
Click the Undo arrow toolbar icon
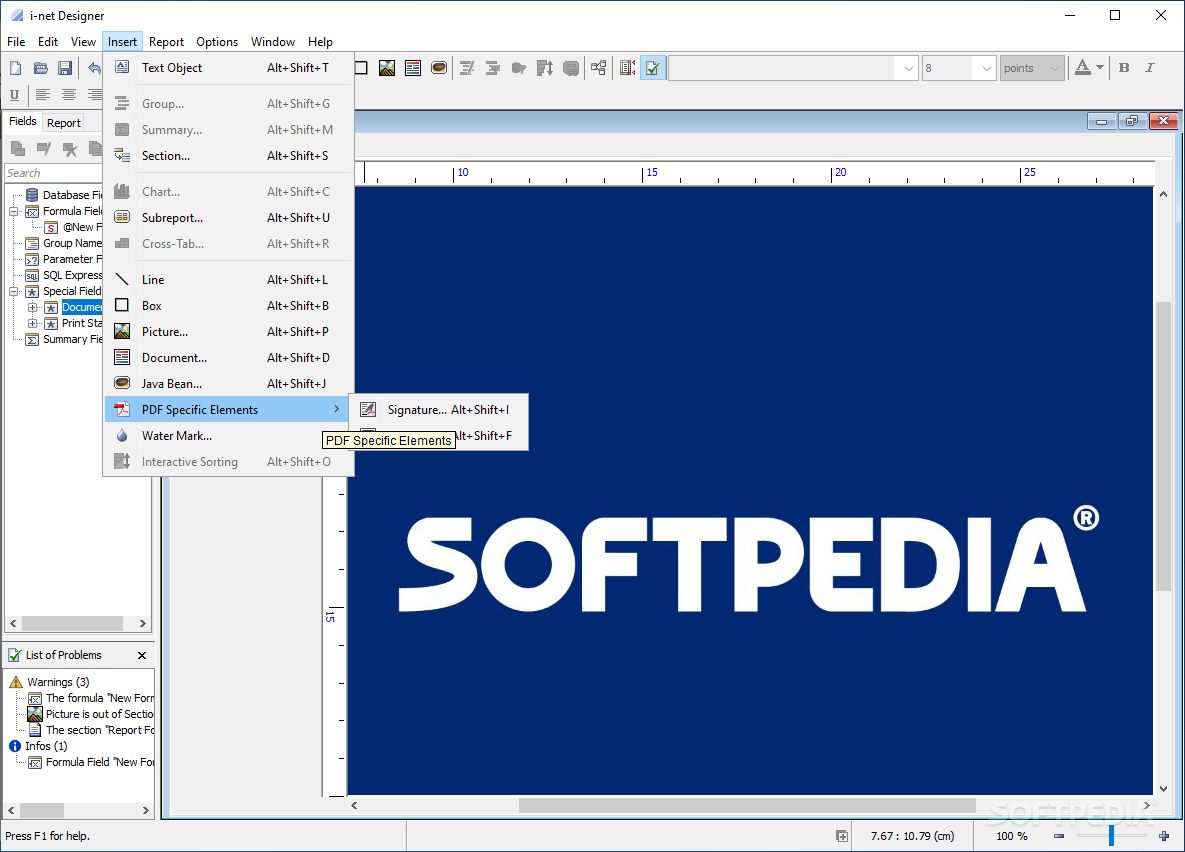click(x=94, y=68)
